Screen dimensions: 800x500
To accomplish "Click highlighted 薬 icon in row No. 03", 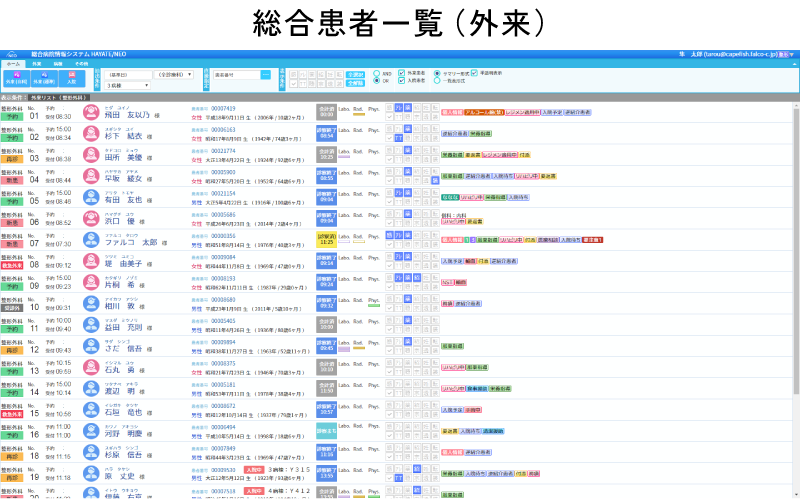I will pyautogui.click(x=408, y=151).
